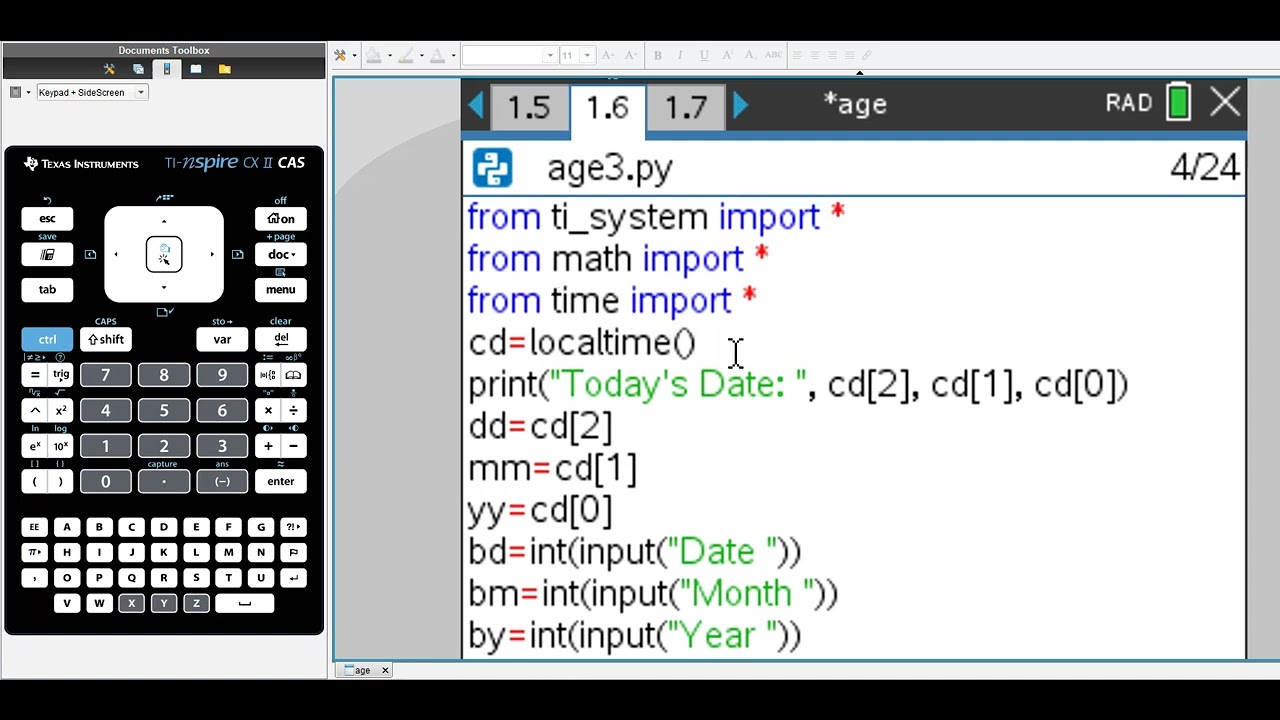Open the Content Explorer folder icon
The image size is (1280, 720).
coord(225,69)
